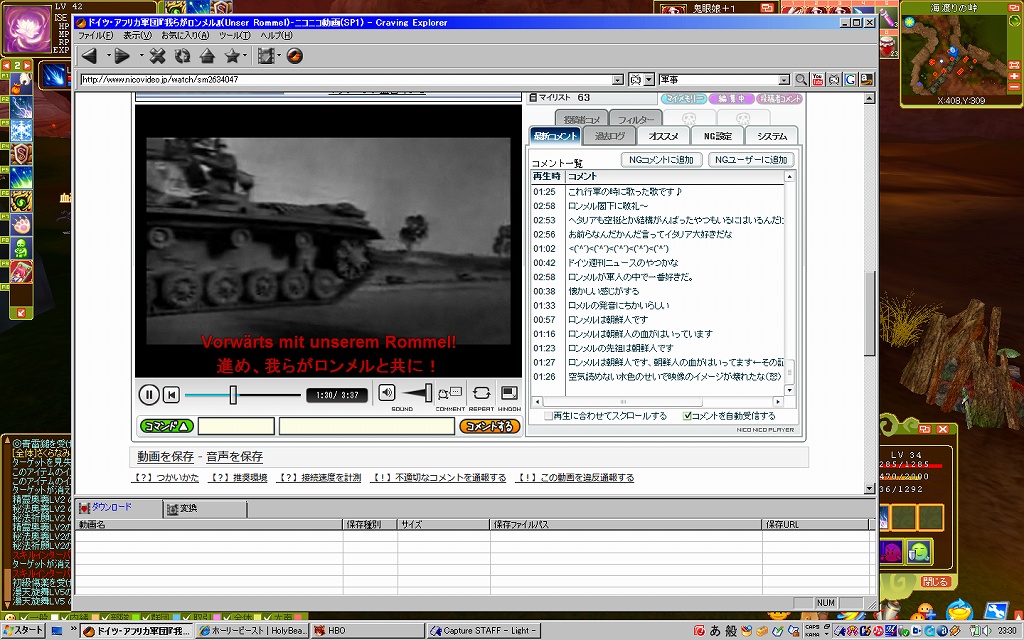The height and width of the screenshot is (640, 1024).
Task: Toggle REPEAT playback in the player
Action: pos(481,393)
